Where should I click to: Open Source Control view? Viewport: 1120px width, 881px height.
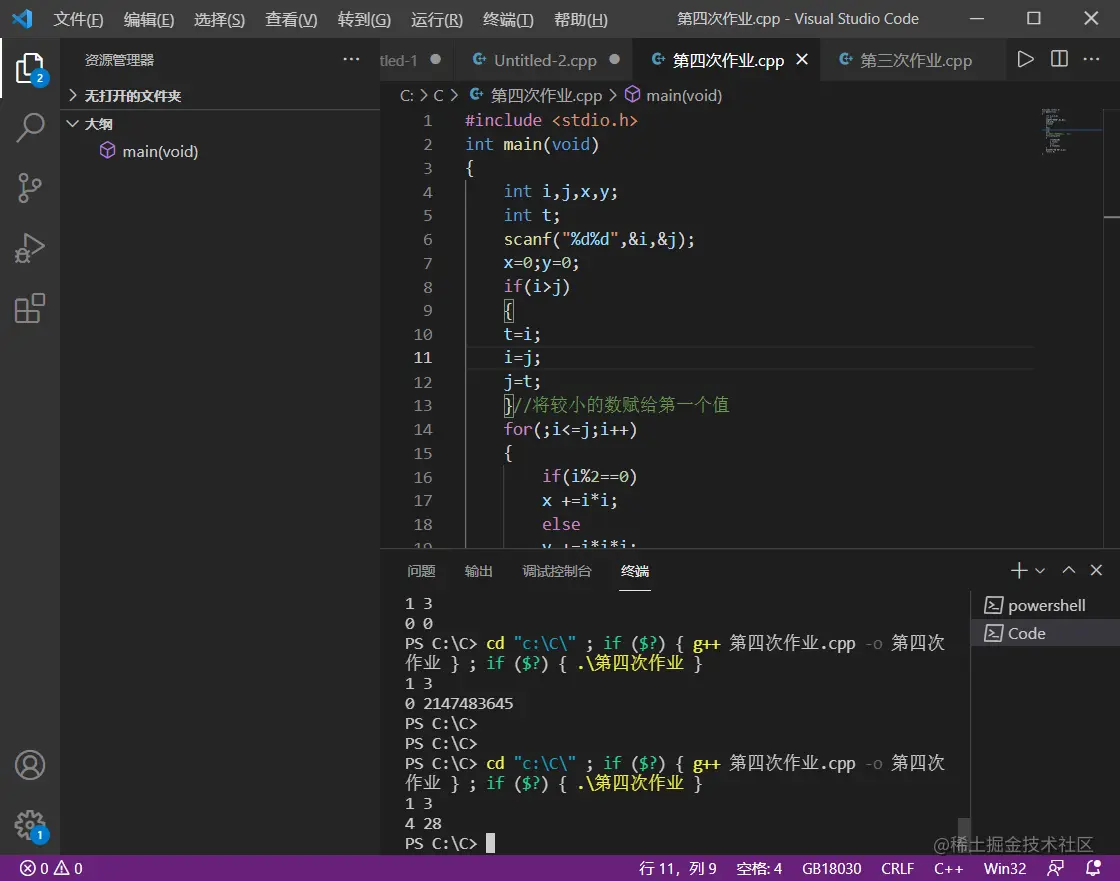(x=30, y=188)
